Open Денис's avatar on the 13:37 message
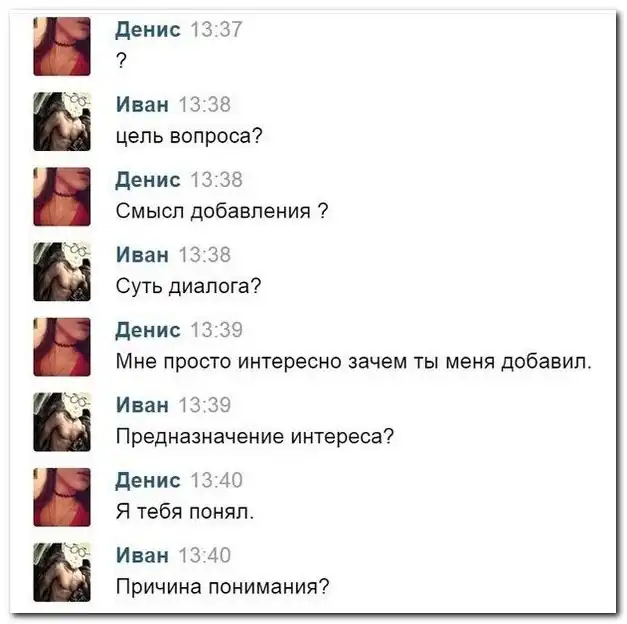Image resolution: width=627 pixels, height=624 pixels. pos(62,46)
